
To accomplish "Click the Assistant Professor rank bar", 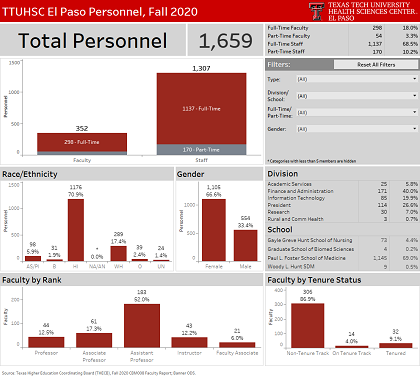I will (x=142, y=326).
